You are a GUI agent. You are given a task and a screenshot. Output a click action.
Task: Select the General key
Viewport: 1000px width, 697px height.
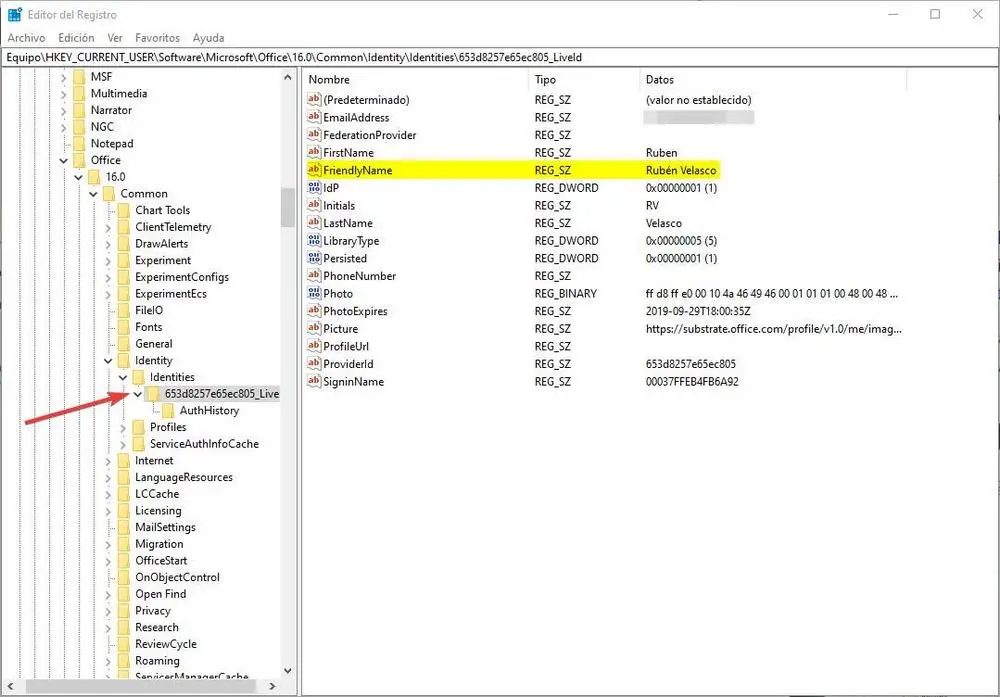153,344
